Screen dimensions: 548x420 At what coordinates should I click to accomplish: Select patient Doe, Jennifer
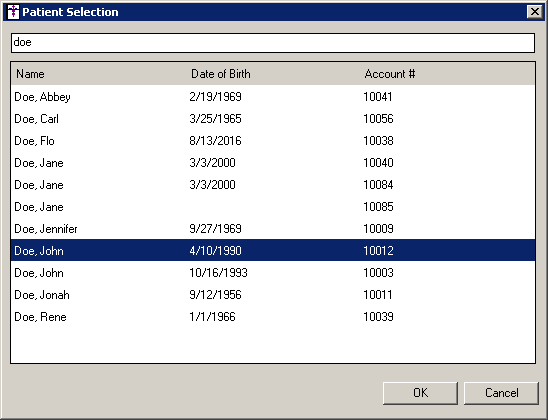point(273,229)
